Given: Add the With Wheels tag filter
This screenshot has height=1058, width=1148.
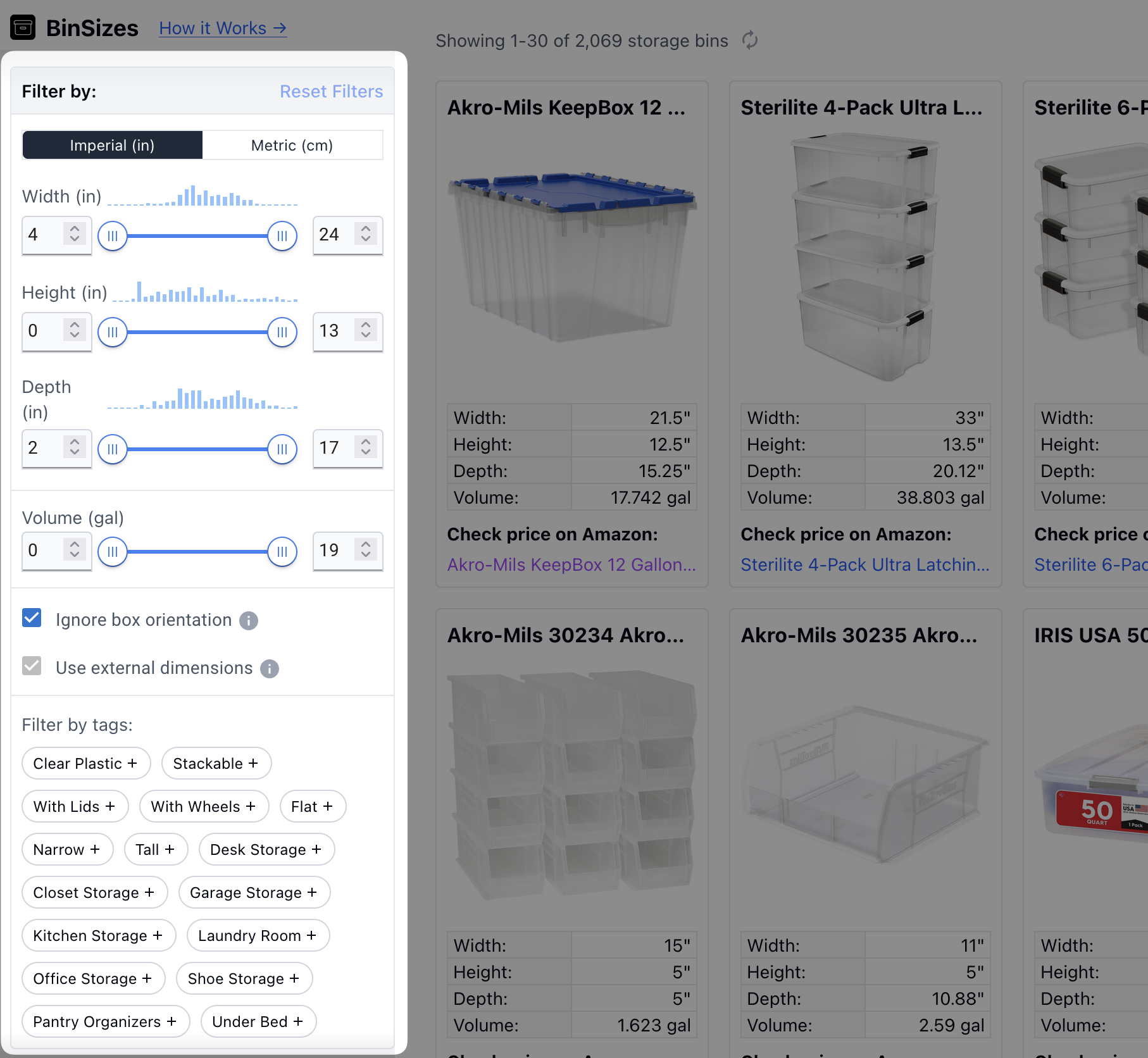Looking at the screenshot, I should point(204,807).
